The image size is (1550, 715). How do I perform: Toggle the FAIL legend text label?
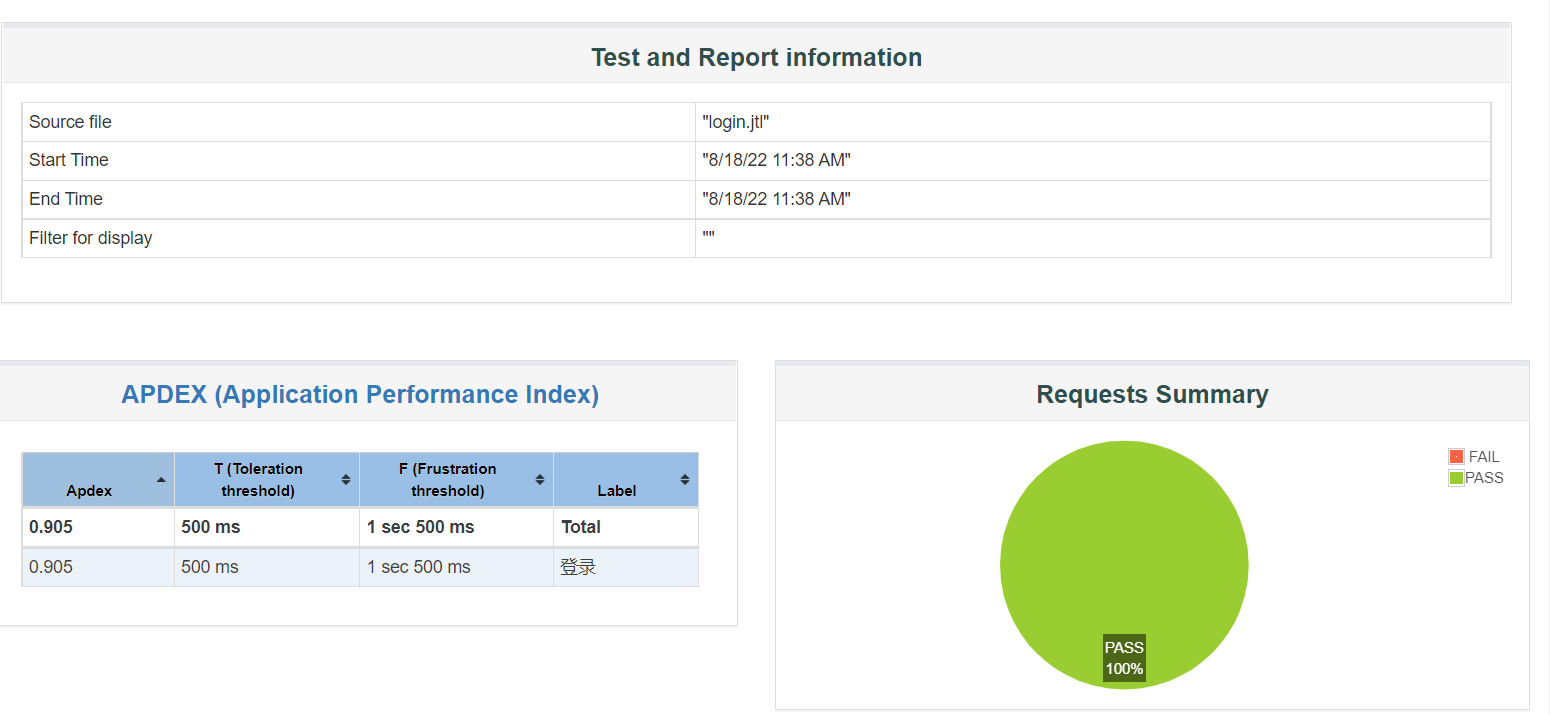1484,457
